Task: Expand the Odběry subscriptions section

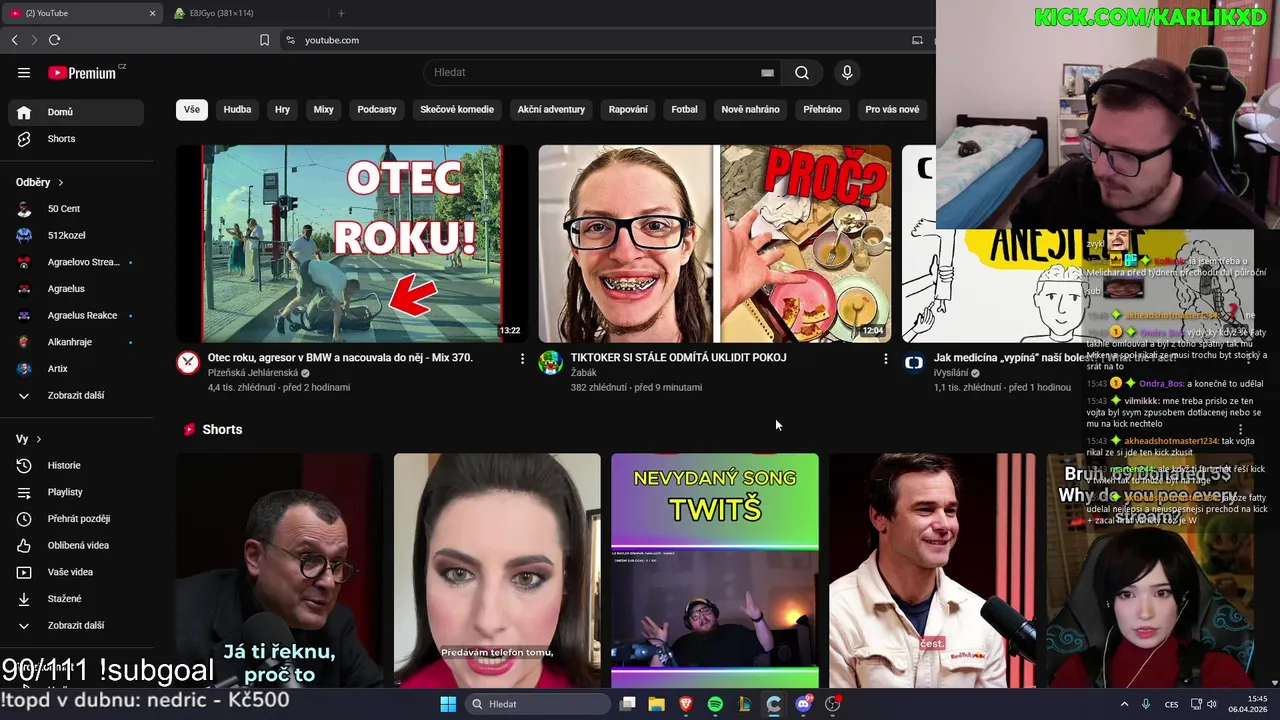Action: tap(40, 182)
